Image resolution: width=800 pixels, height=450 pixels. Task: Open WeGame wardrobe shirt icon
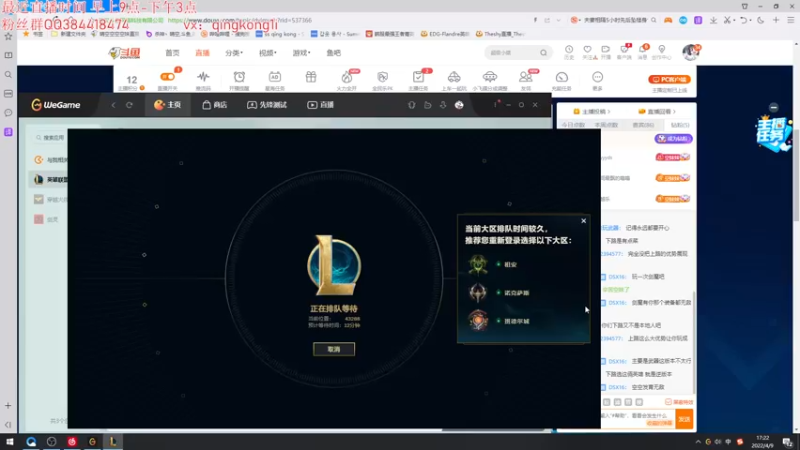[412, 105]
